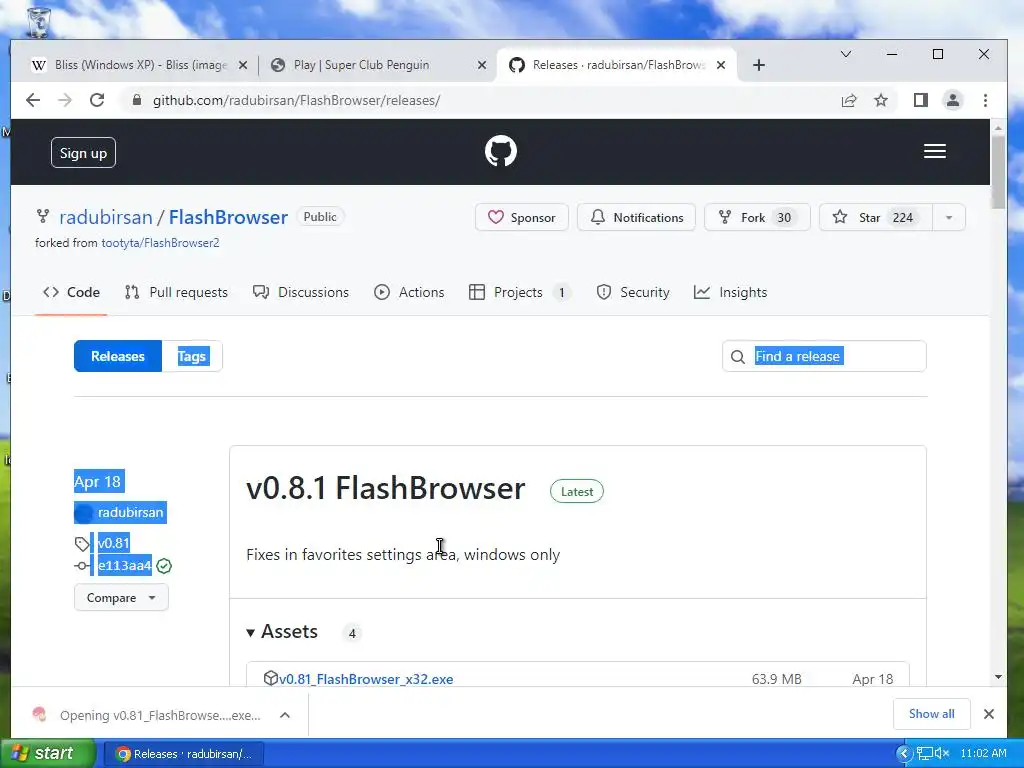Open the Actions tab
The width and height of the screenshot is (1024, 768).
[x=409, y=292]
